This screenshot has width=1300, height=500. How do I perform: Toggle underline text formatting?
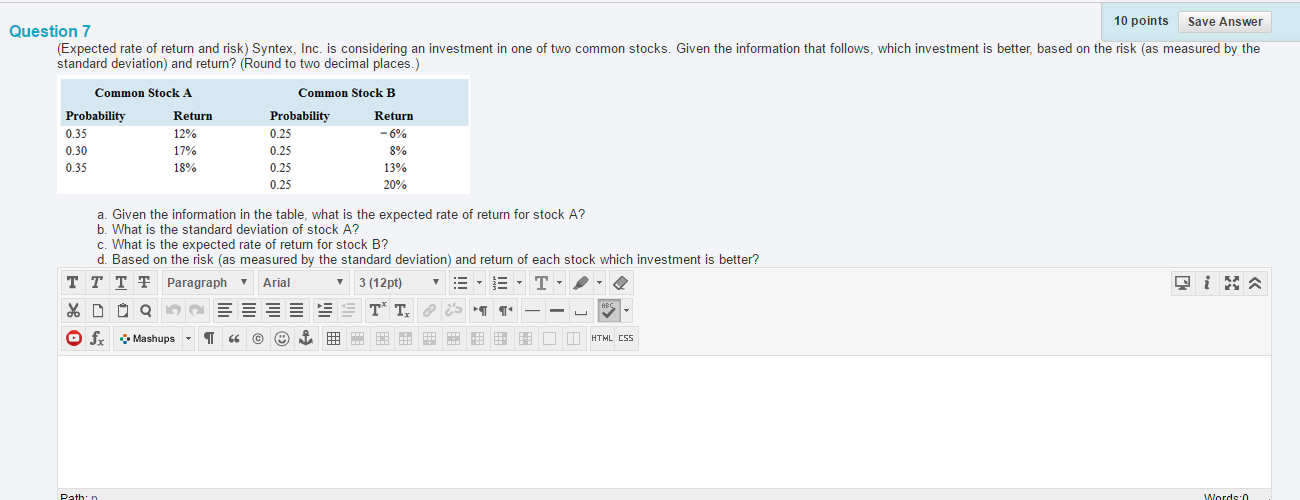tap(119, 283)
